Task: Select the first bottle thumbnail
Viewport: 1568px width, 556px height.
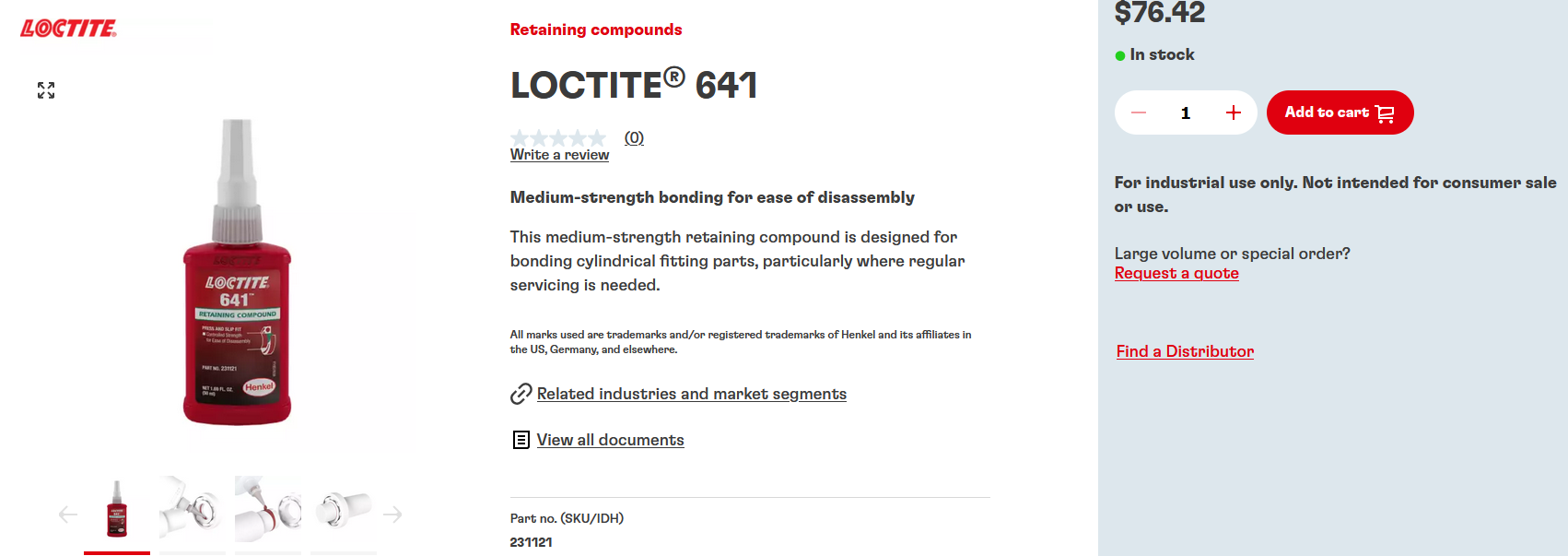Action: 117,508
